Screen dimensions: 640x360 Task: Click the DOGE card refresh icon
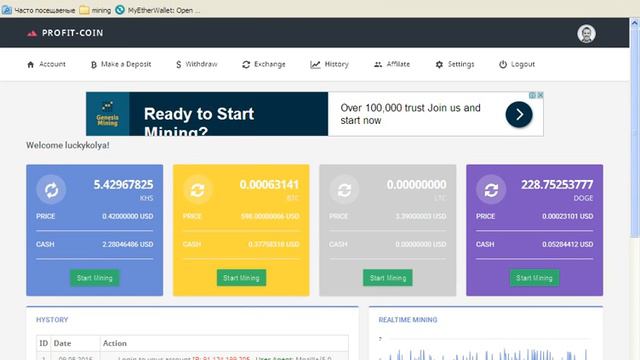coord(491,190)
